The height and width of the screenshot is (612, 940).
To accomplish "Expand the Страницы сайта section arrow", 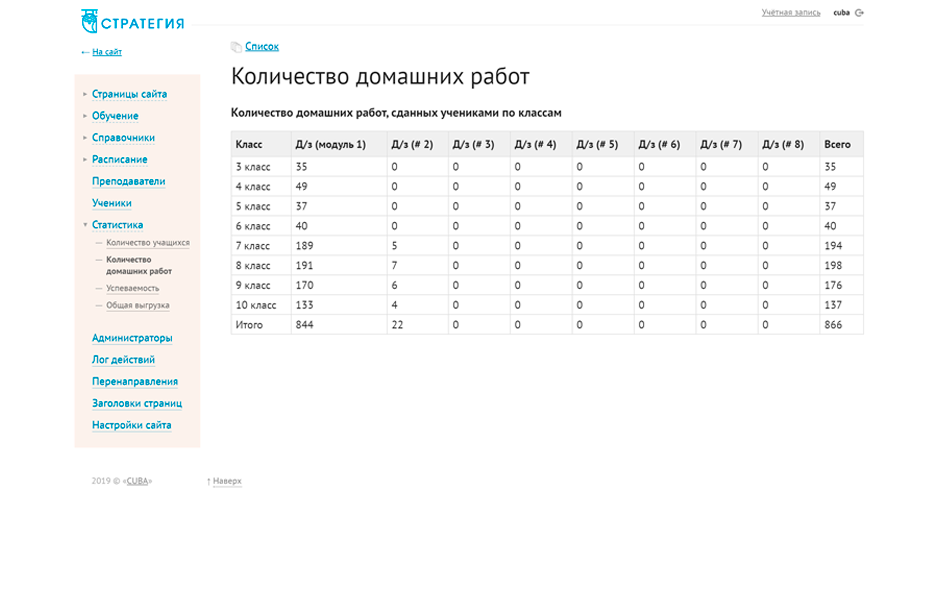I will tap(85, 94).
